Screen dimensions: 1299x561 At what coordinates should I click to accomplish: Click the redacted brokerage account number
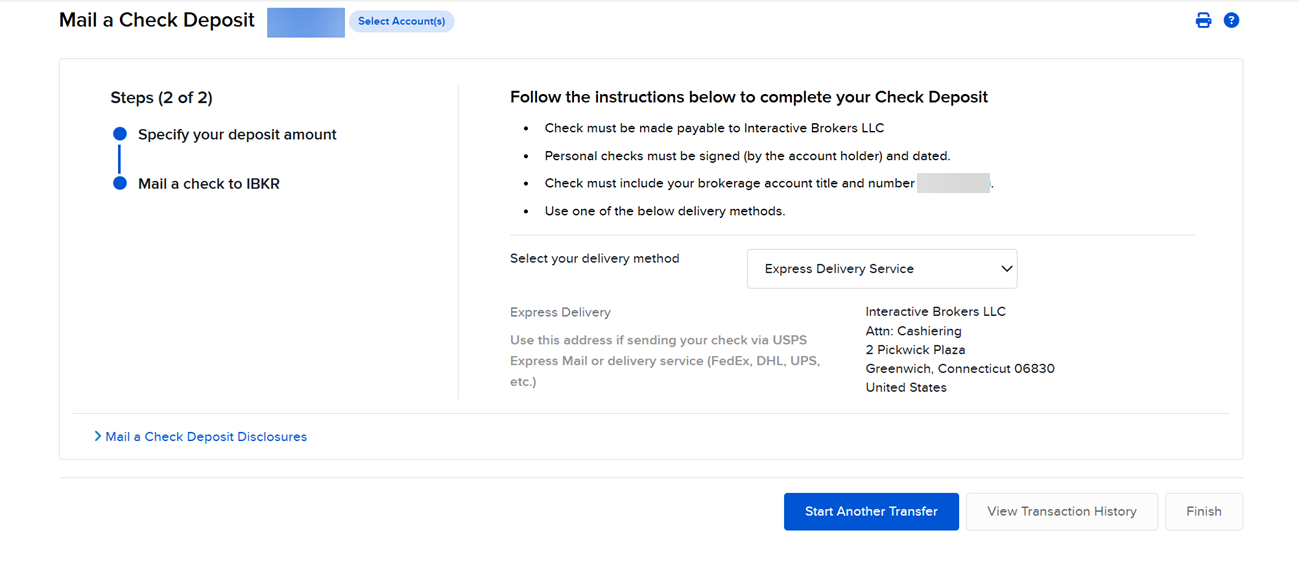(x=954, y=183)
